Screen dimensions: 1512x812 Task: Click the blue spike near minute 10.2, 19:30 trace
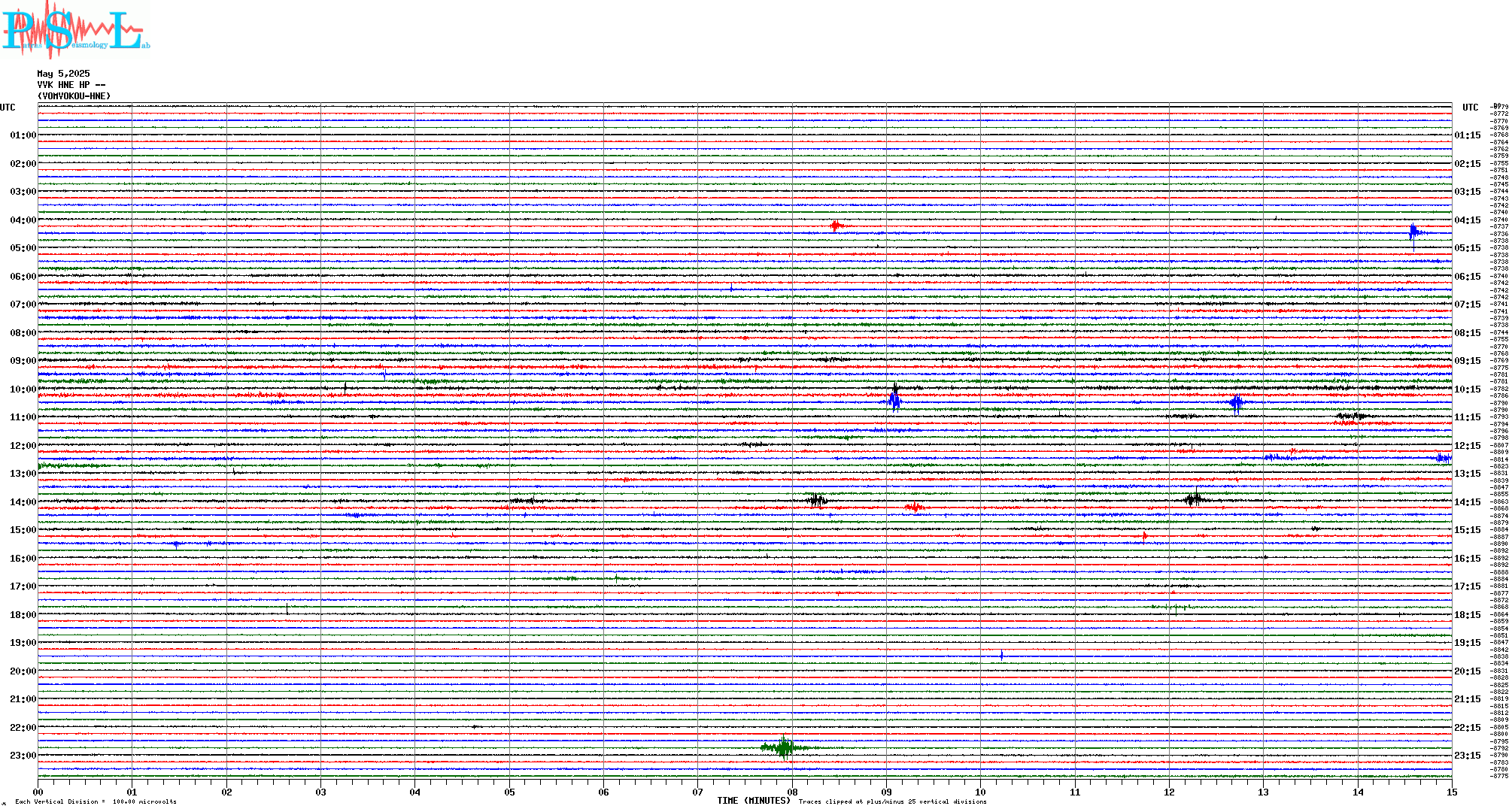click(1002, 656)
